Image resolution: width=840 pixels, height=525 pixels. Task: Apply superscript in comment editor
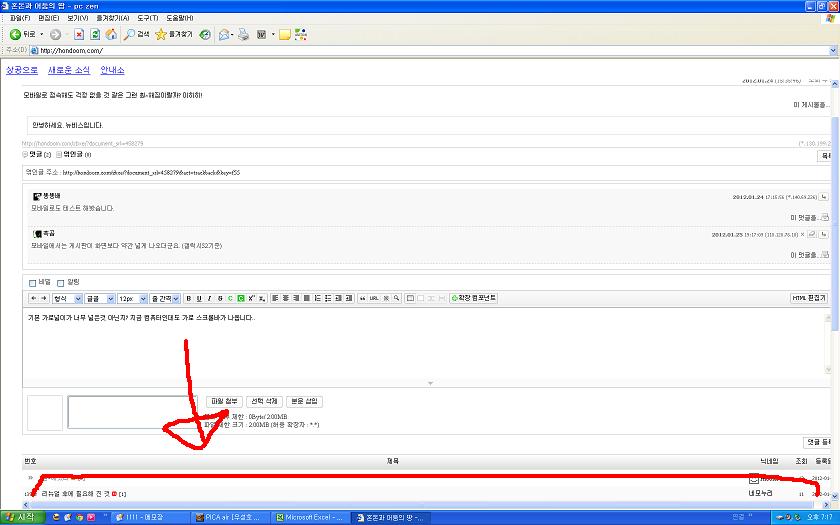251,298
